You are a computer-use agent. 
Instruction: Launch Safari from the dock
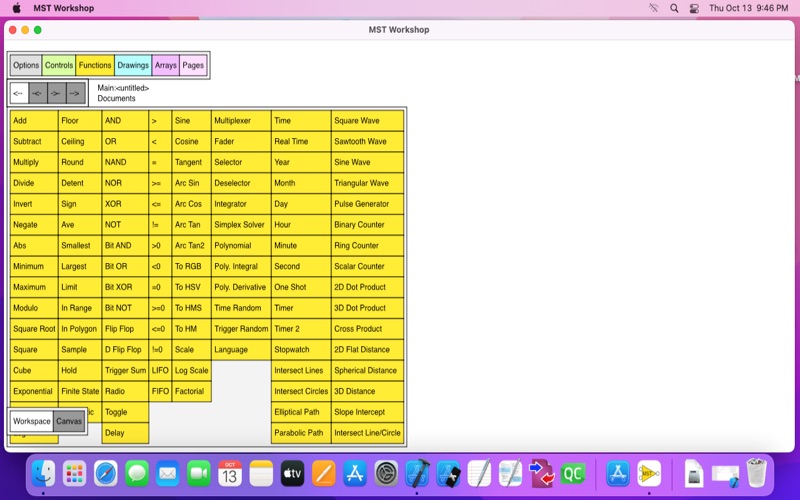pyautogui.click(x=105, y=472)
